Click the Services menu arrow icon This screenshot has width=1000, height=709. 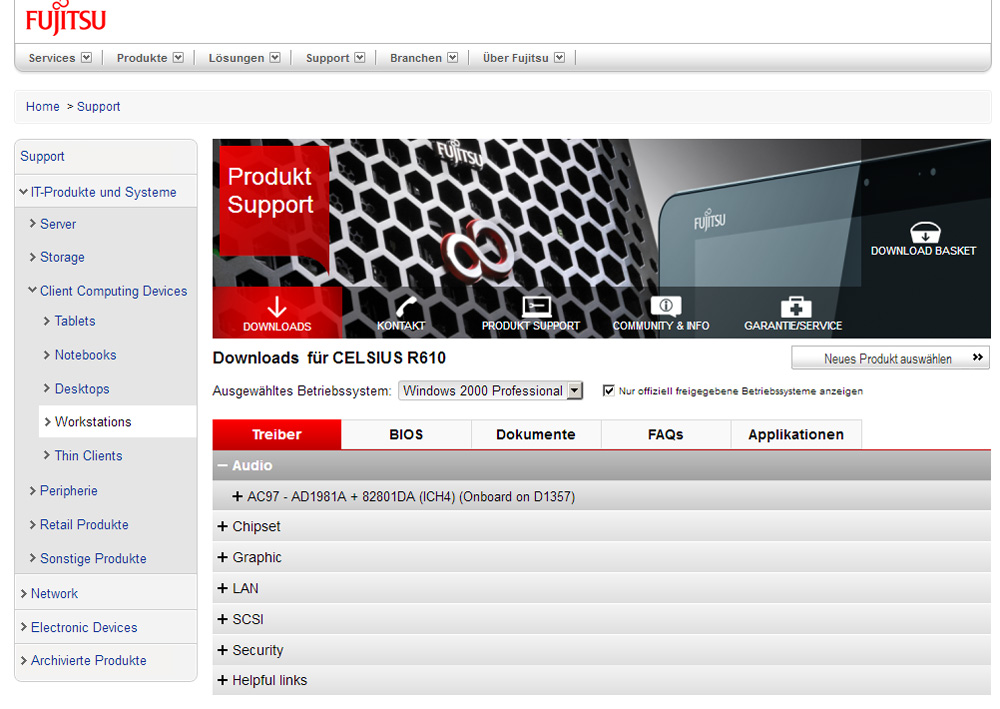point(86,57)
